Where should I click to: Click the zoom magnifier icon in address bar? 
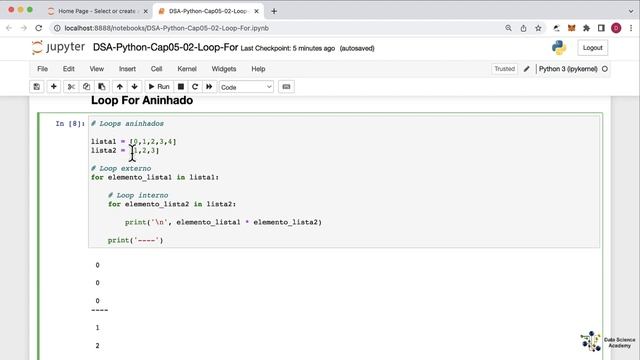coord(508,28)
